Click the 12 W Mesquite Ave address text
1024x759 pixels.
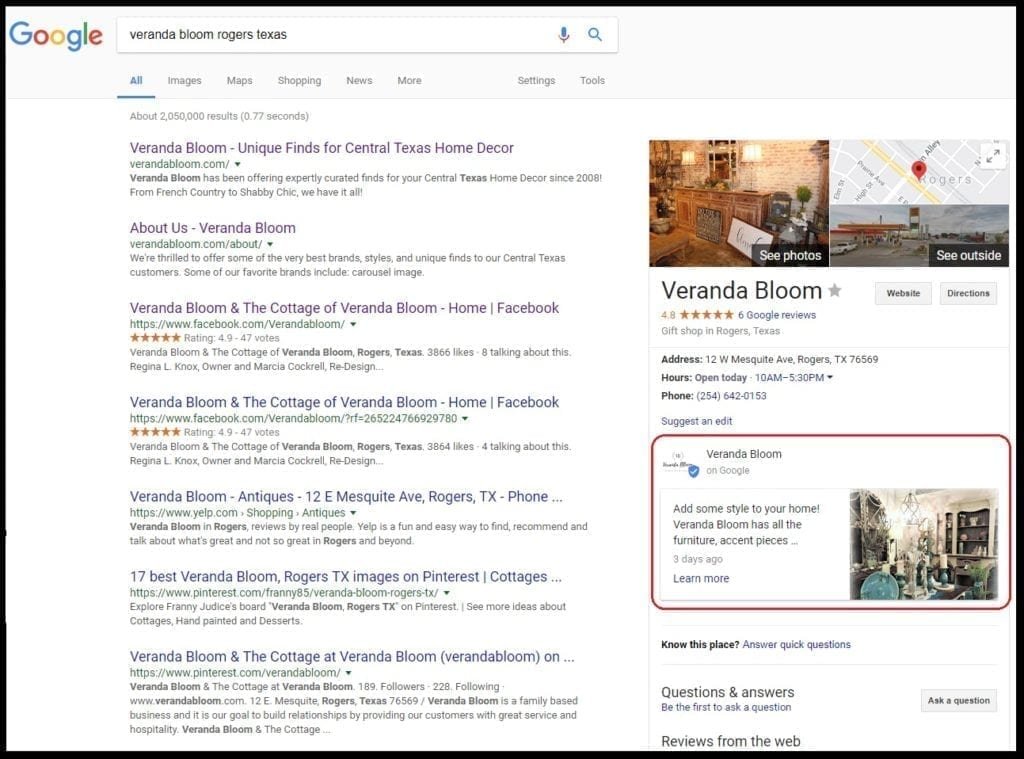click(x=792, y=359)
